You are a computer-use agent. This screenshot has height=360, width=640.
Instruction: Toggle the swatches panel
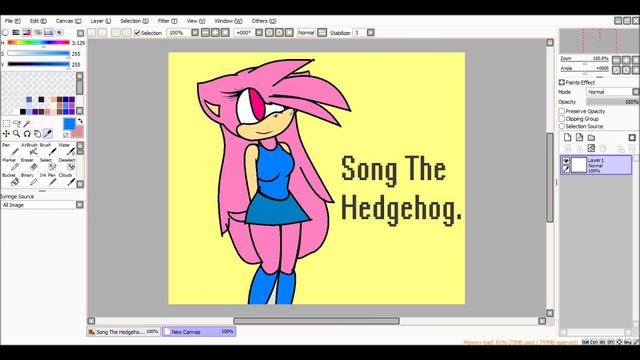coord(49,32)
